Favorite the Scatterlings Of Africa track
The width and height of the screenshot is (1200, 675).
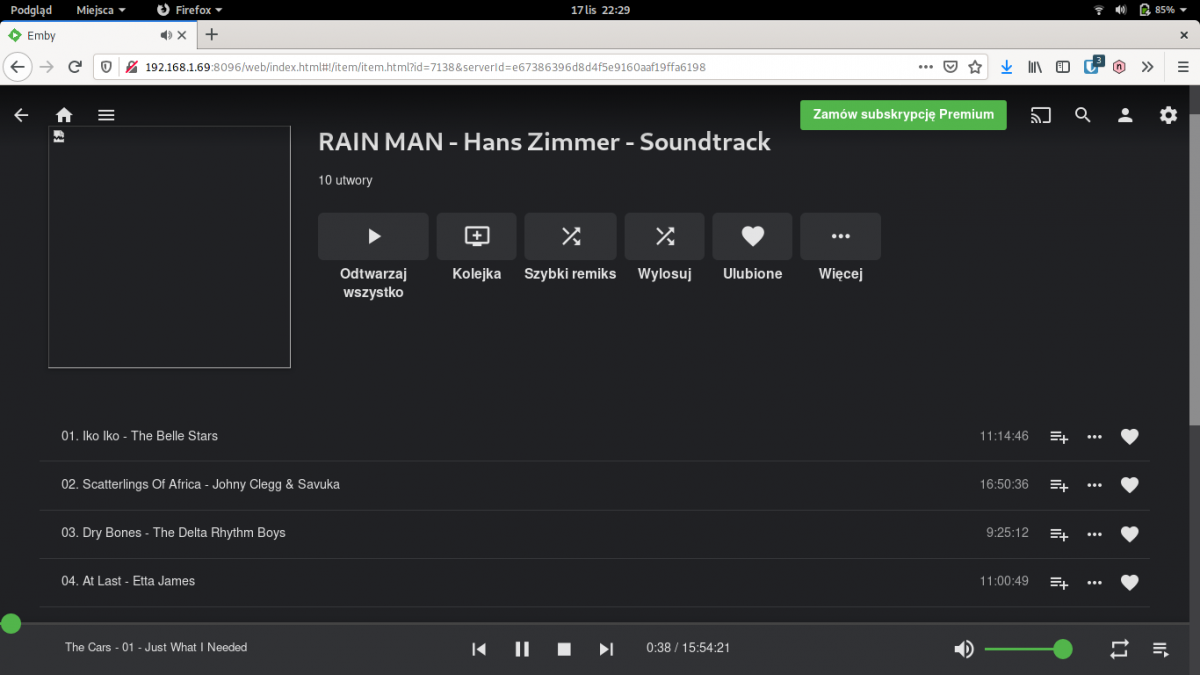1130,485
